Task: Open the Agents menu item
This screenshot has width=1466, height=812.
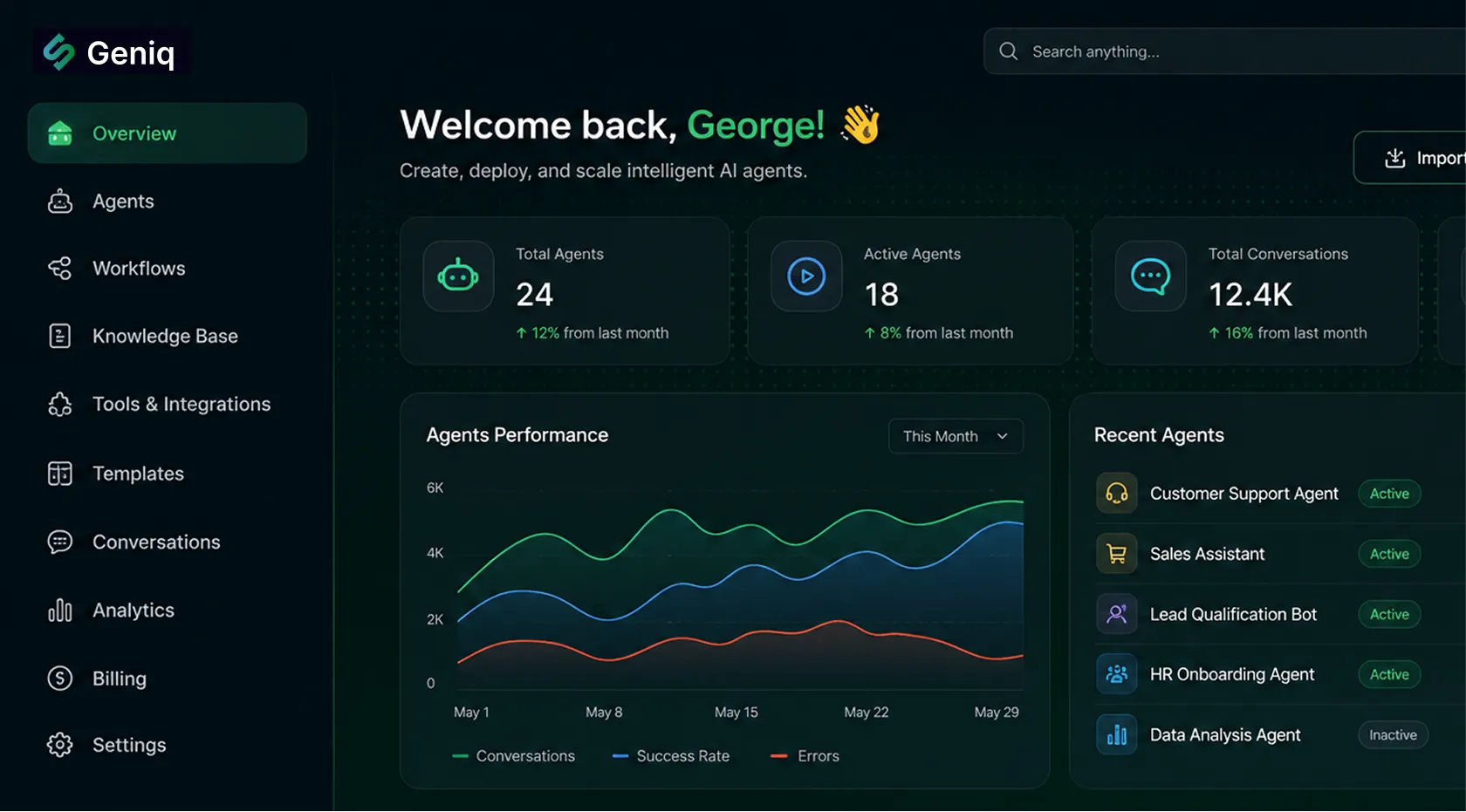Action: [x=168, y=201]
